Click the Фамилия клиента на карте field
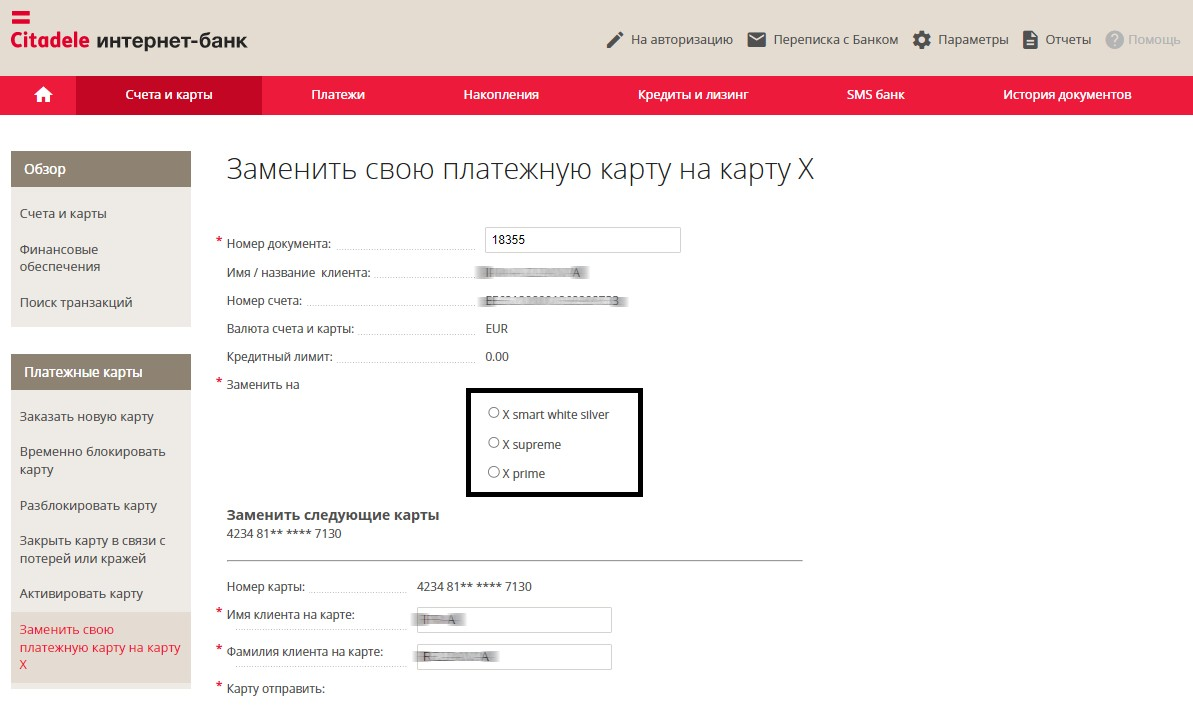The image size is (1193, 707). [514, 657]
